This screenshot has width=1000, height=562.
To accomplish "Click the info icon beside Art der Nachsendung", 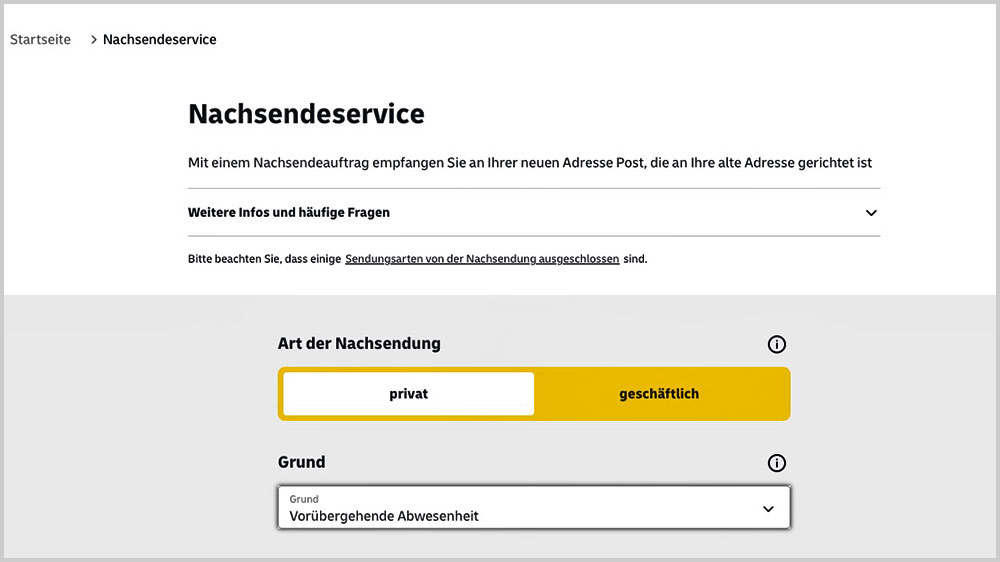I will pos(776,344).
